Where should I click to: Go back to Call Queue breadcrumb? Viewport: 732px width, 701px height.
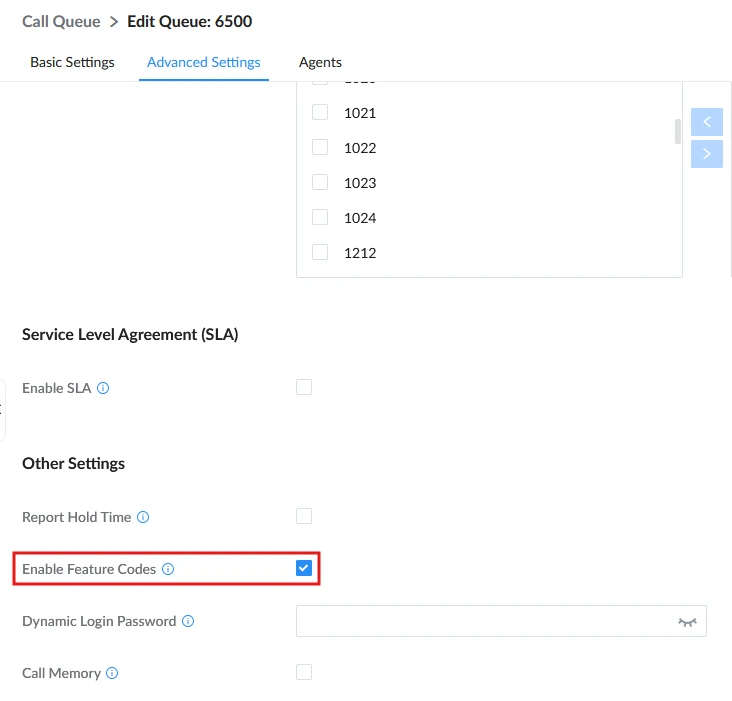pyautogui.click(x=61, y=21)
